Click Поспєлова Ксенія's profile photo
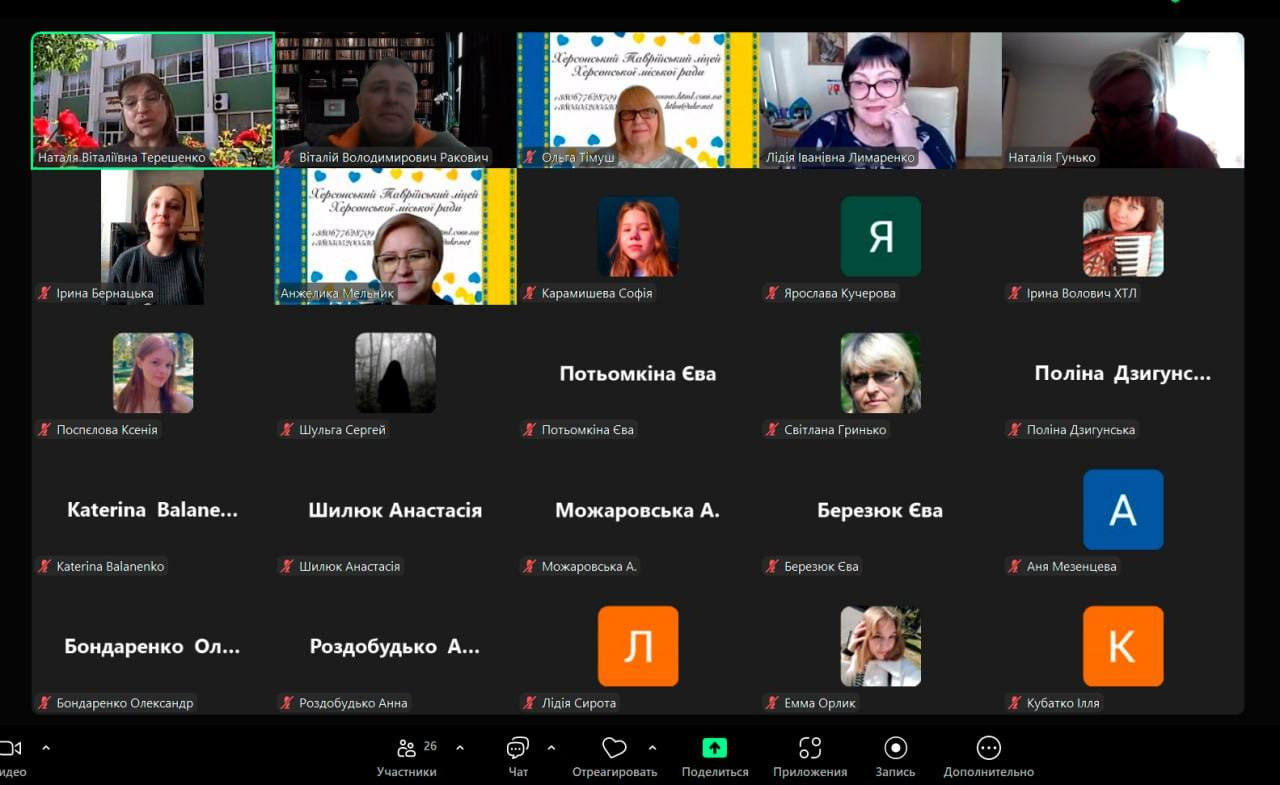 (153, 373)
